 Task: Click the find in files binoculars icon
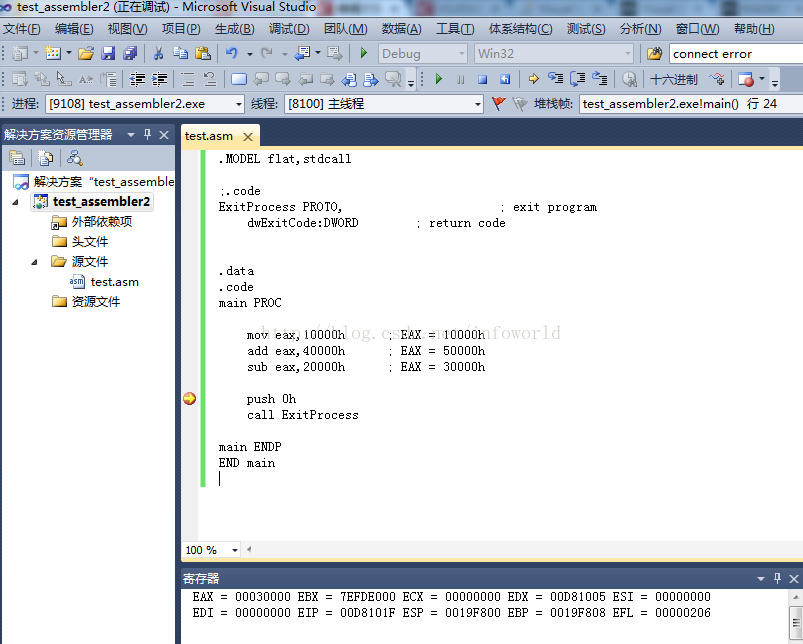(x=654, y=53)
